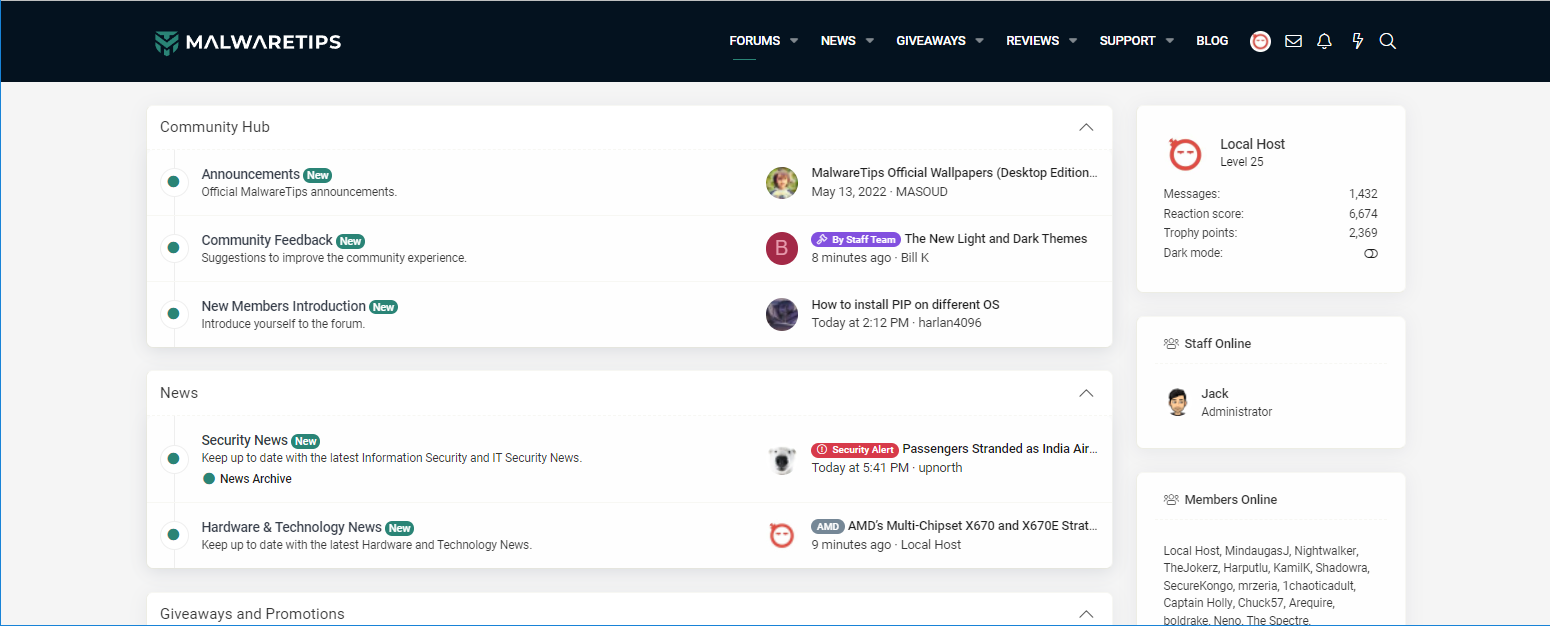
Task: Collapse the Giveaways and Promotions section
Action: coord(1087,614)
